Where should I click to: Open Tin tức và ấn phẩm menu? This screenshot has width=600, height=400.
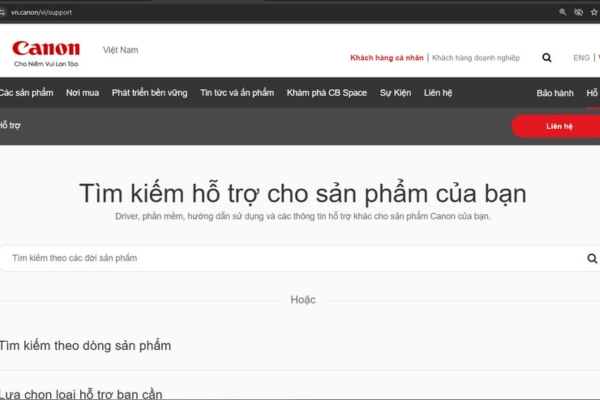click(237, 93)
